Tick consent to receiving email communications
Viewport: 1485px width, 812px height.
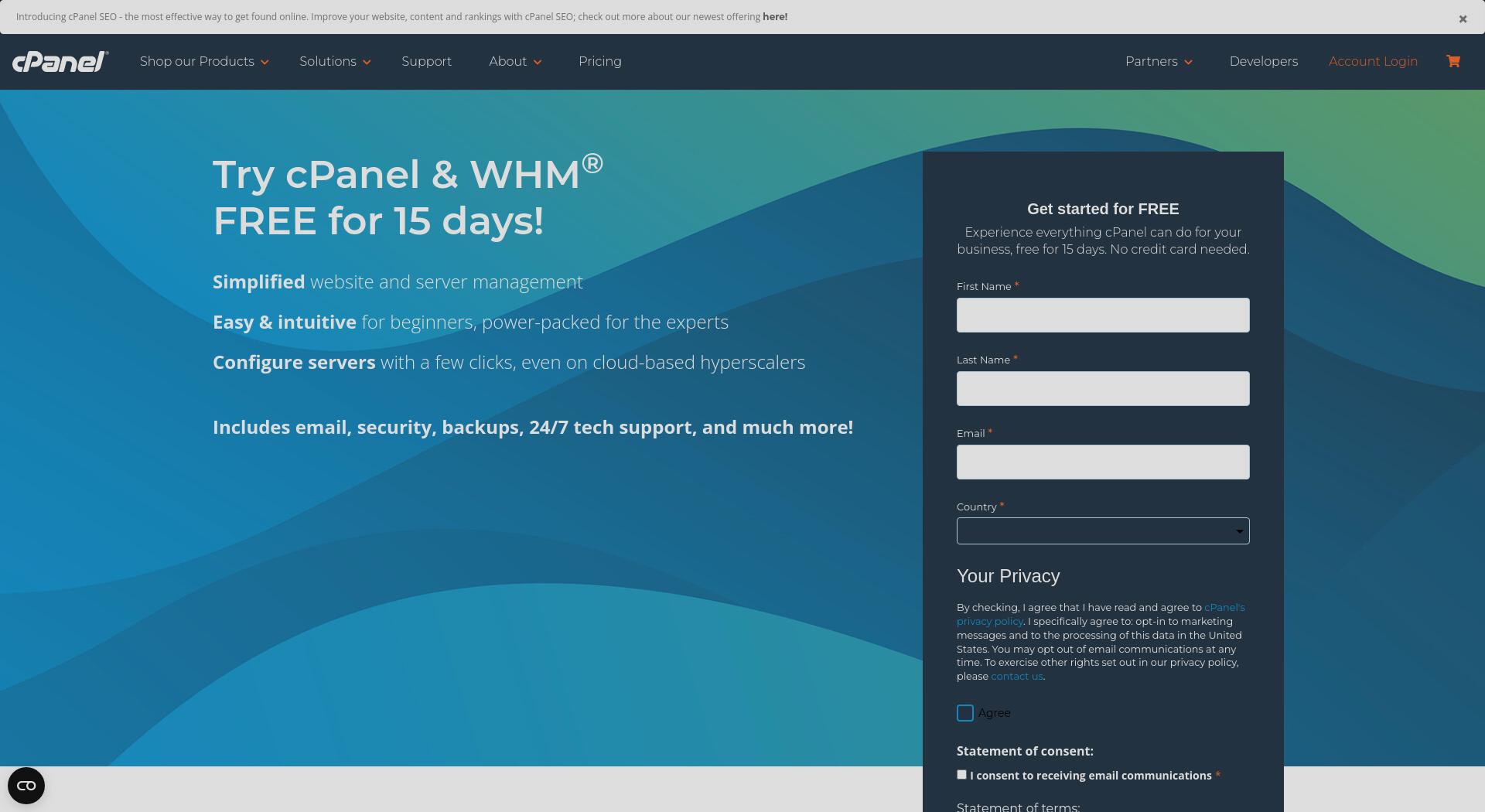[x=961, y=774]
